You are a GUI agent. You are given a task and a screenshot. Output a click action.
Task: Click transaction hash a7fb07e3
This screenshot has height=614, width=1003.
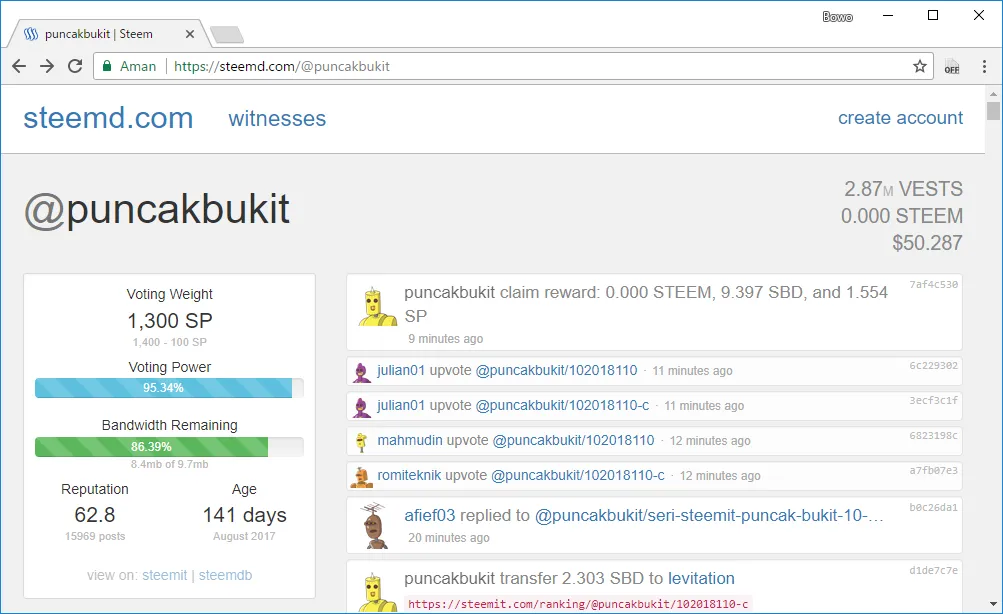933,471
